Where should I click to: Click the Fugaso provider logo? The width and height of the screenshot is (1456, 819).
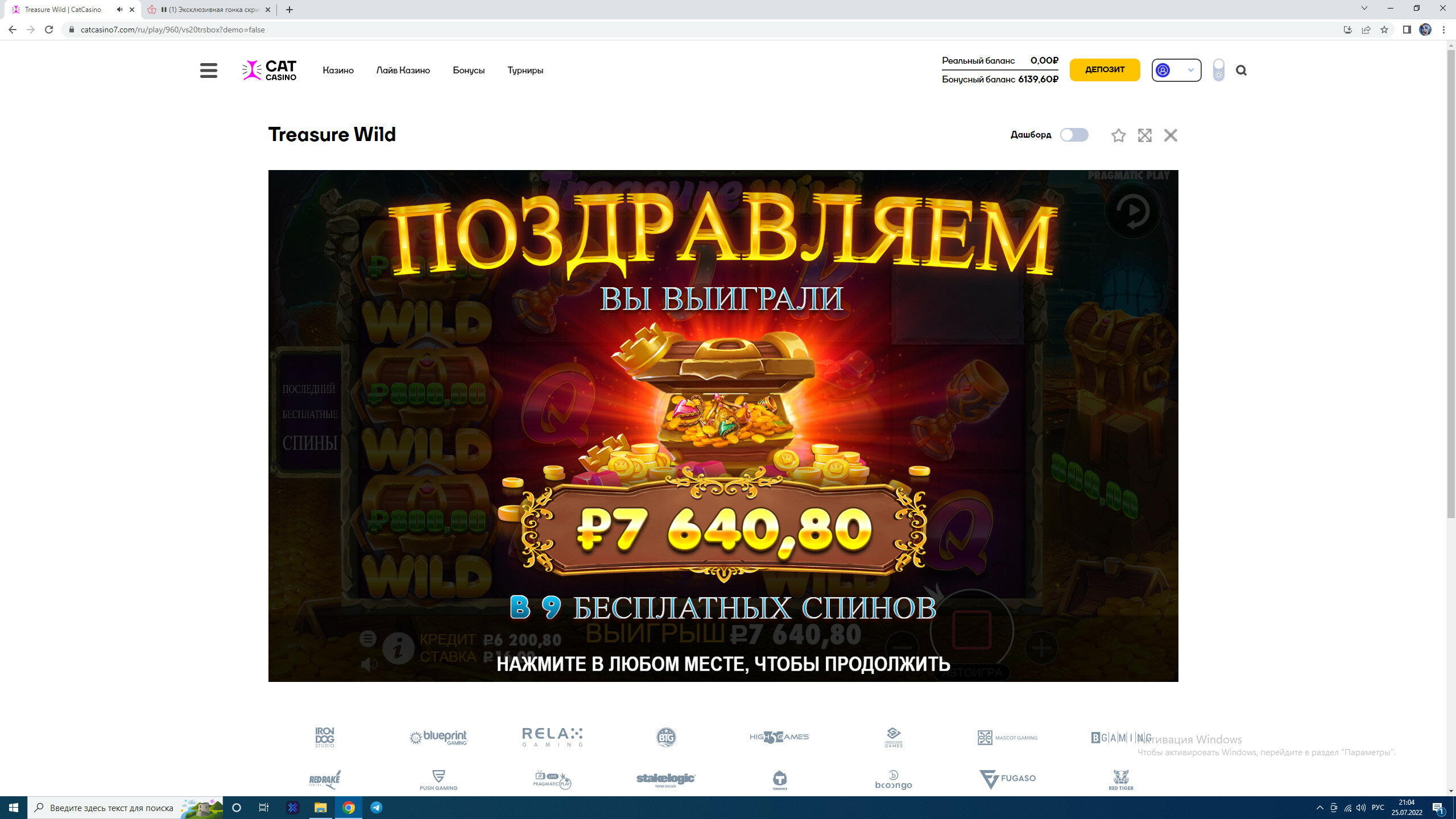point(1007,779)
